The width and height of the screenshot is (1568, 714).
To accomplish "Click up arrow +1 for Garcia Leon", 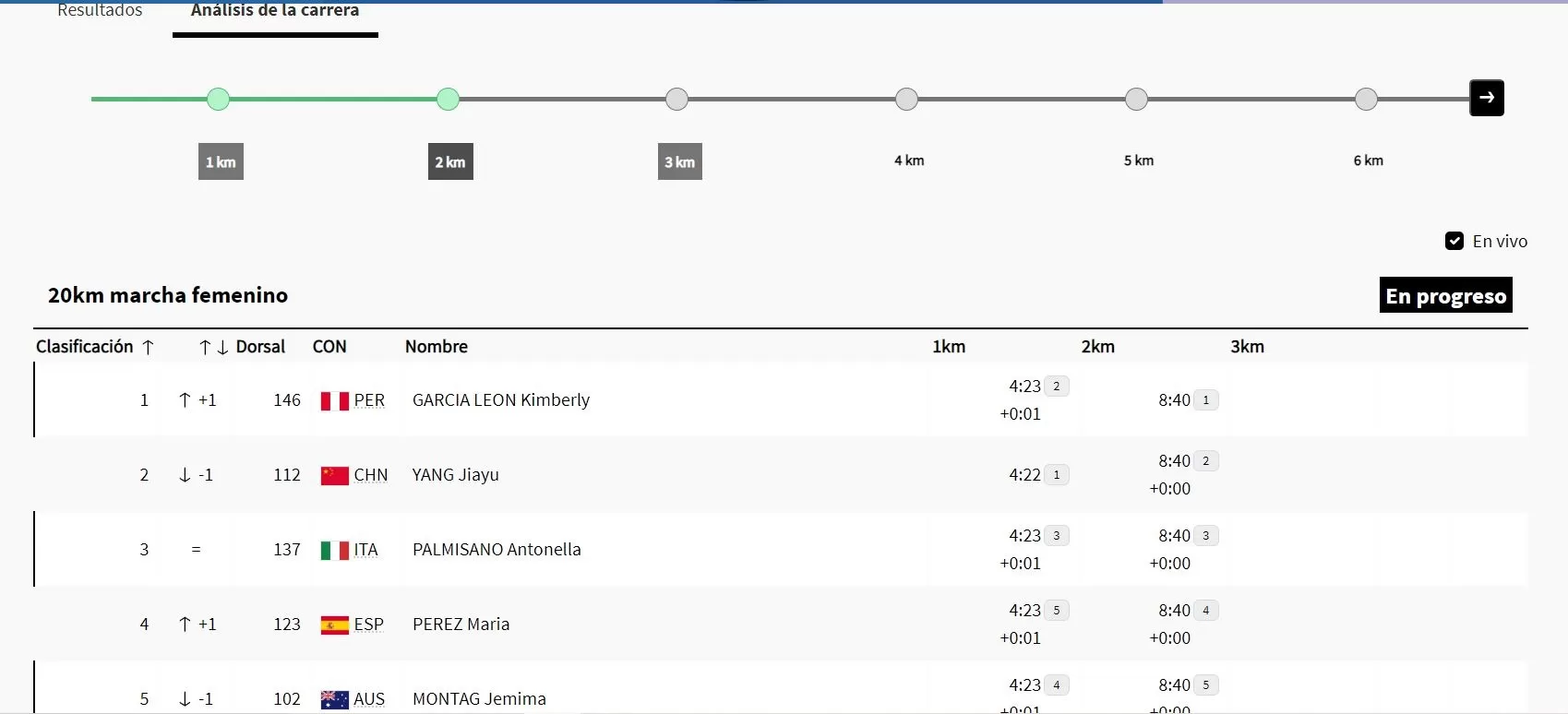I will (x=197, y=399).
